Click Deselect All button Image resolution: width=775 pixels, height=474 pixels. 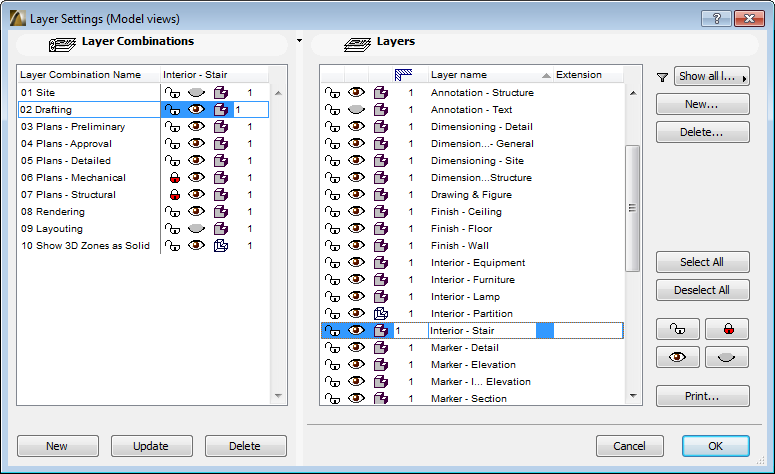click(x=702, y=290)
